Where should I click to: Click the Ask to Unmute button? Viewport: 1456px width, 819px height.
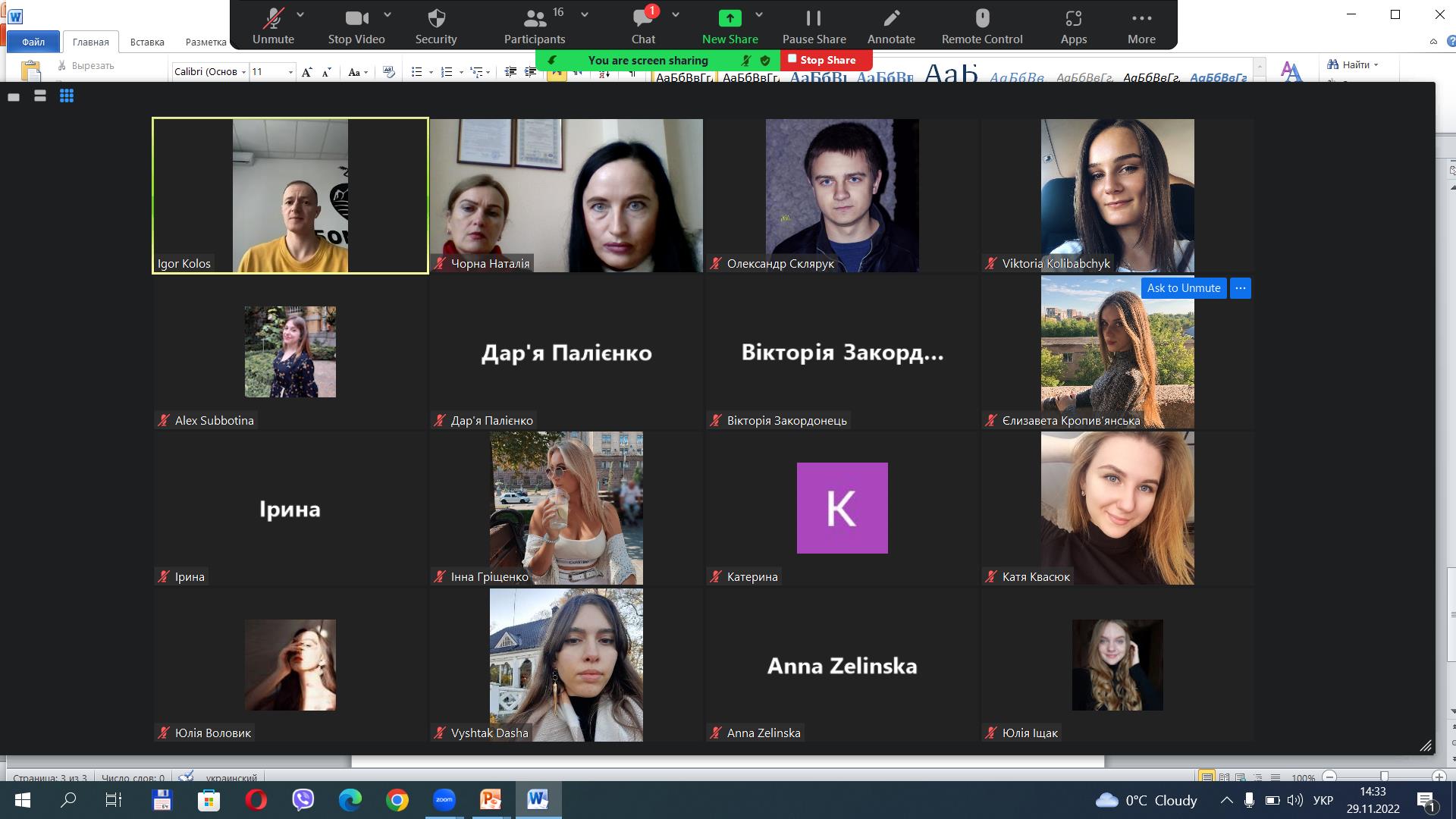[x=1183, y=288]
